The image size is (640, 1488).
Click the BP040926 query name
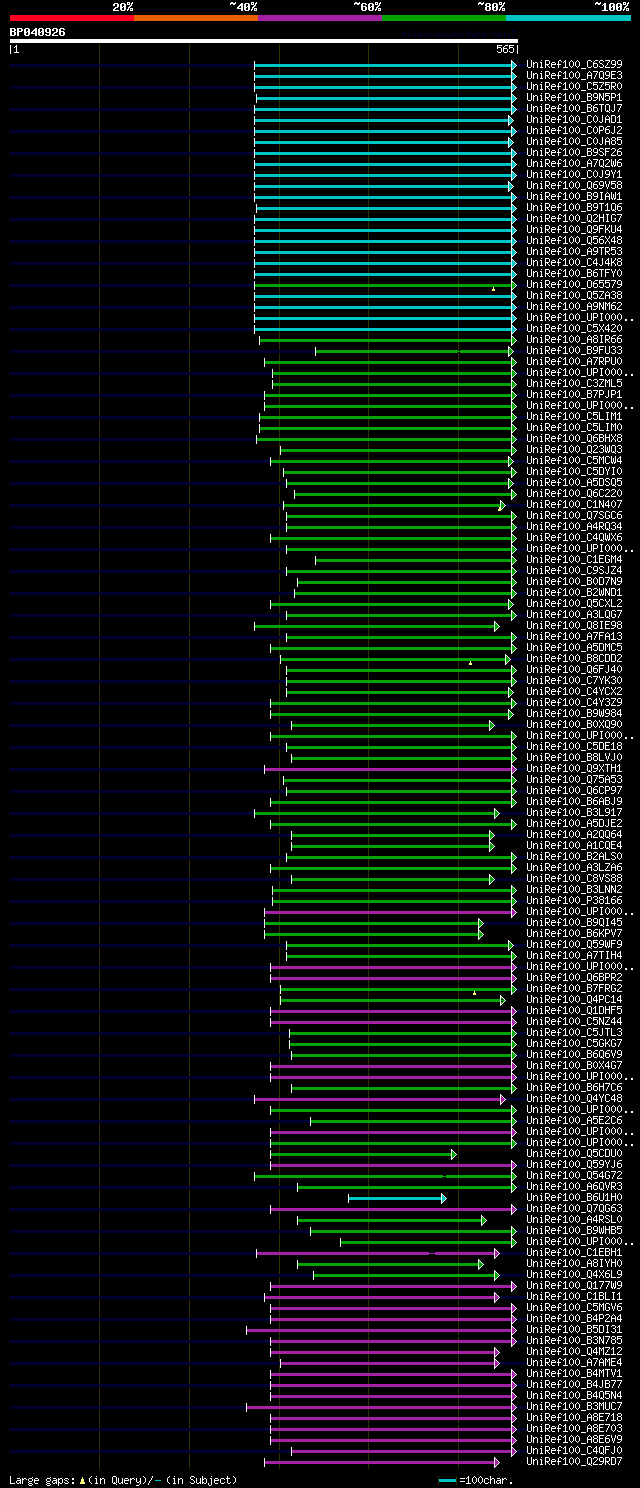click(38, 32)
